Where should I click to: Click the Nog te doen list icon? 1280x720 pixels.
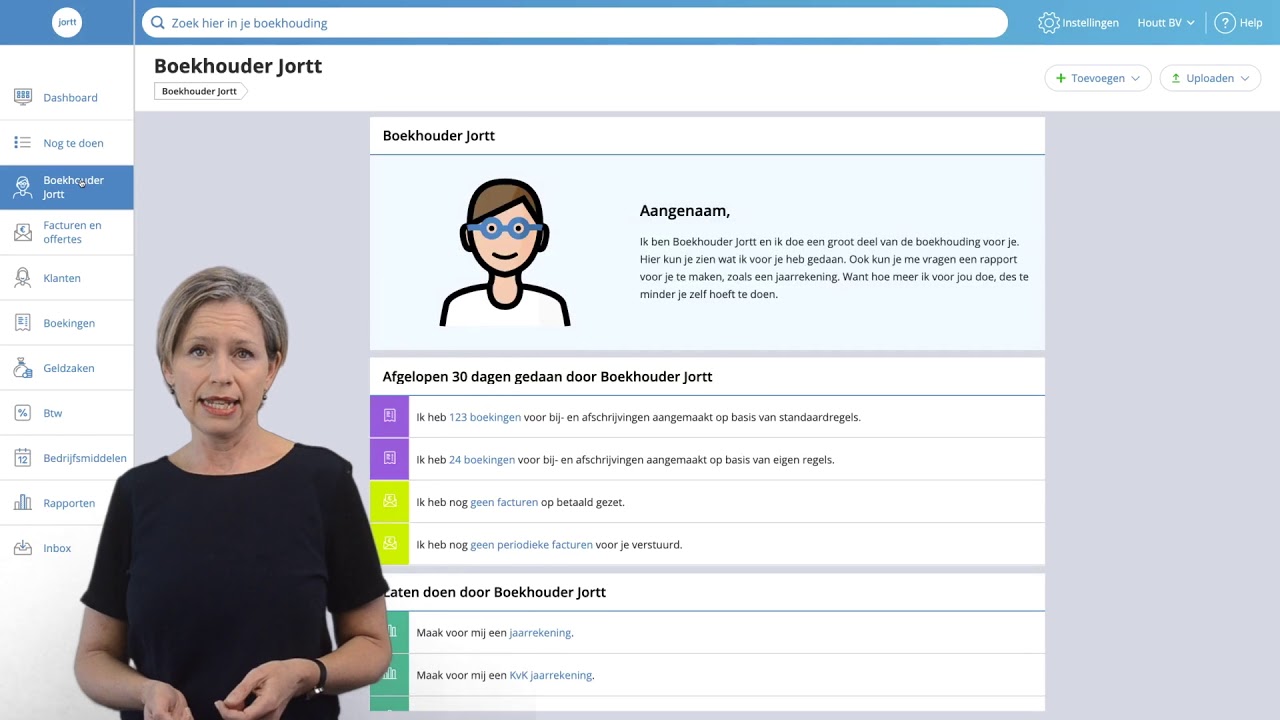[x=22, y=142]
